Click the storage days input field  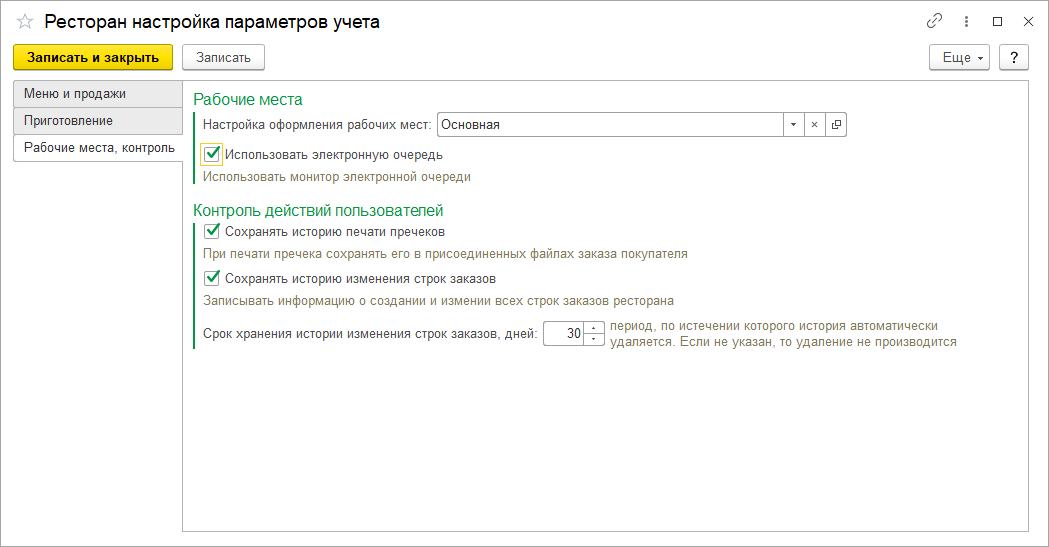coord(564,334)
